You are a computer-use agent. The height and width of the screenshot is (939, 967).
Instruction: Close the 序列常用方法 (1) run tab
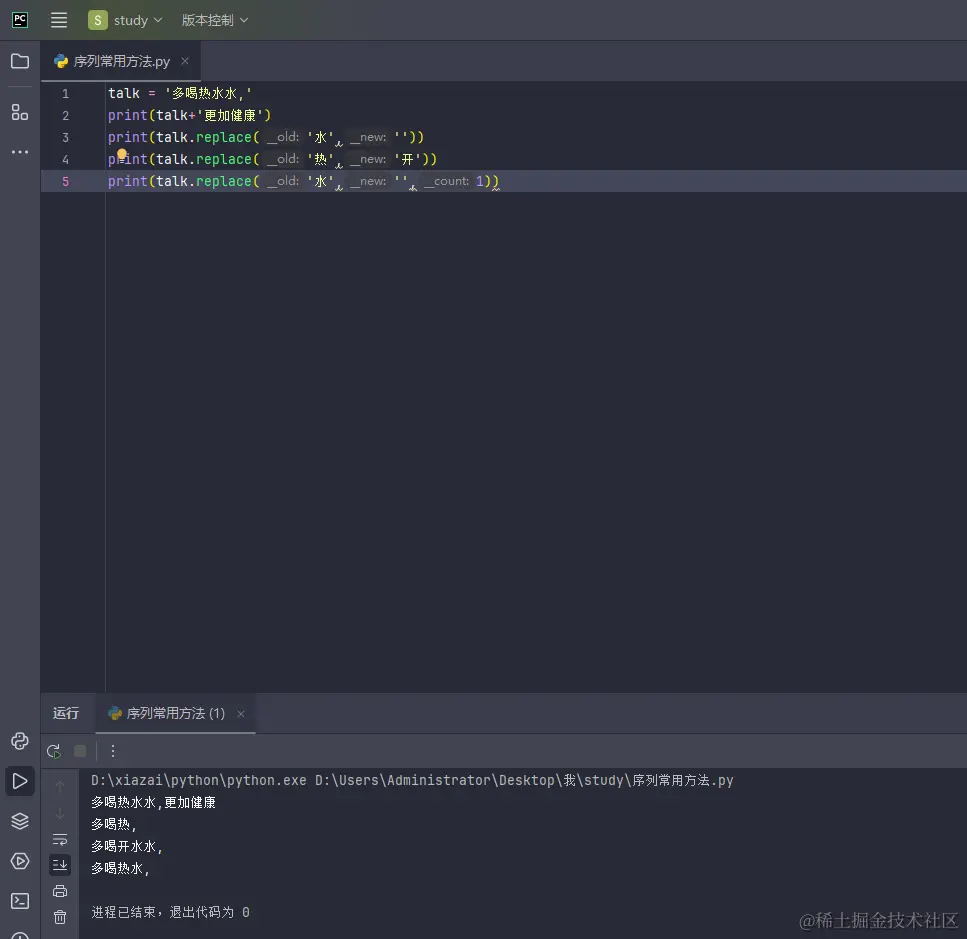point(241,714)
